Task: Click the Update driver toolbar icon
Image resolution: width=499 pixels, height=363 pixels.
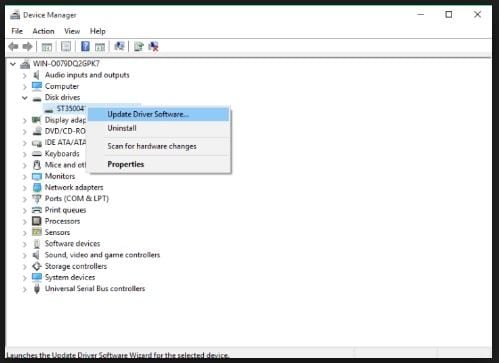Action: click(x=138, y=46)
